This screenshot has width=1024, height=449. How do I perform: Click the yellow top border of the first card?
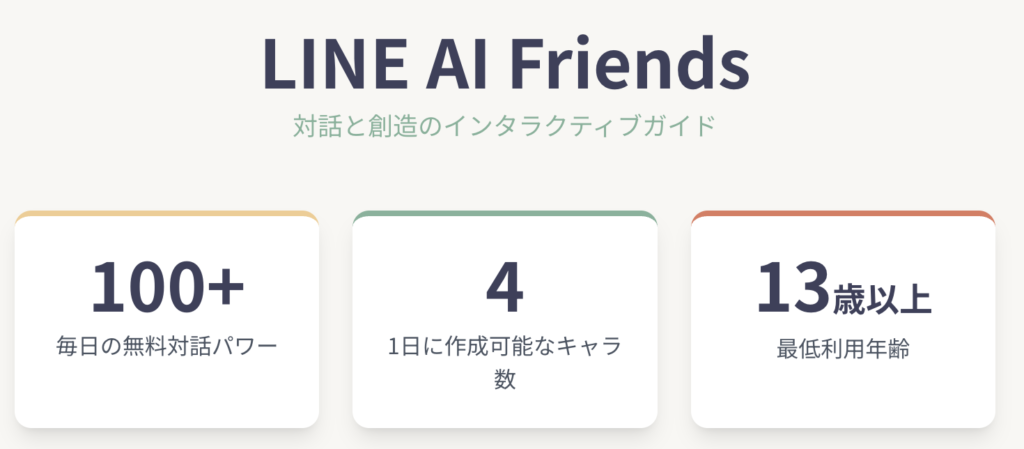167,214
